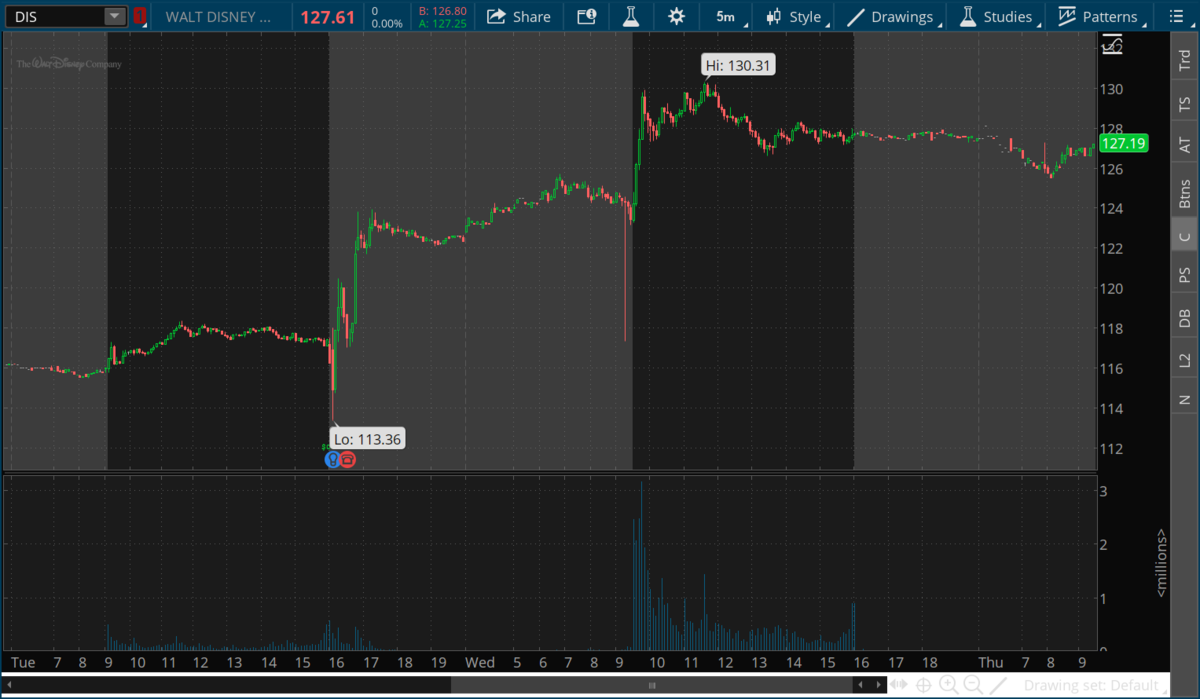
Task: Click the scroll left arrow
Action: [x=861, y=685]
